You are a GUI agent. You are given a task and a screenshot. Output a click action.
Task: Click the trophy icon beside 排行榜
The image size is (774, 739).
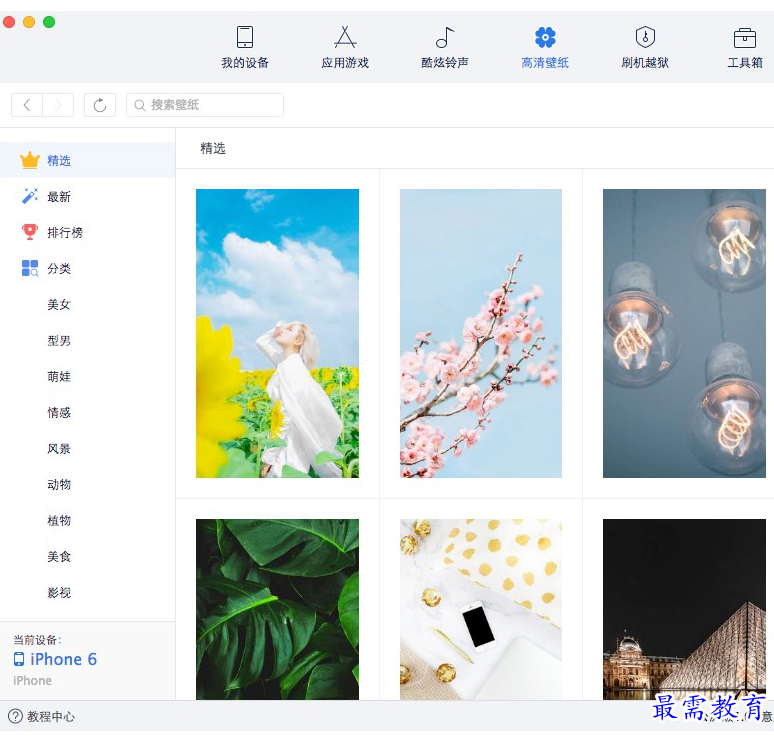[30, 232]
